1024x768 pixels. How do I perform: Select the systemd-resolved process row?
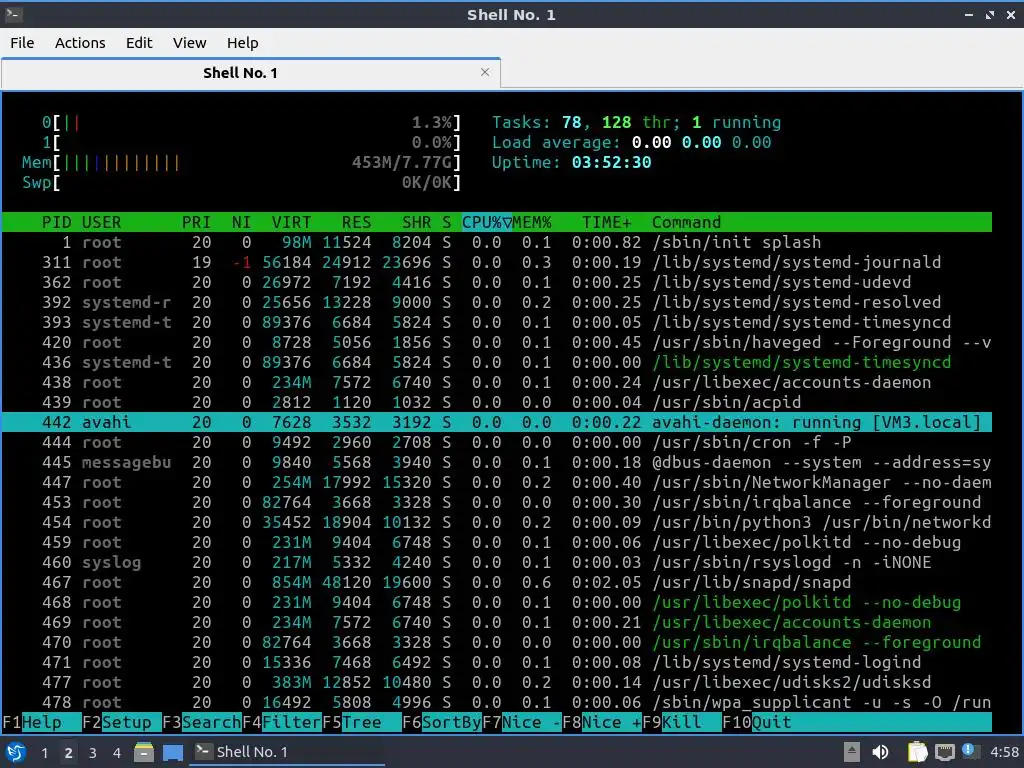[x=497, y=302]
